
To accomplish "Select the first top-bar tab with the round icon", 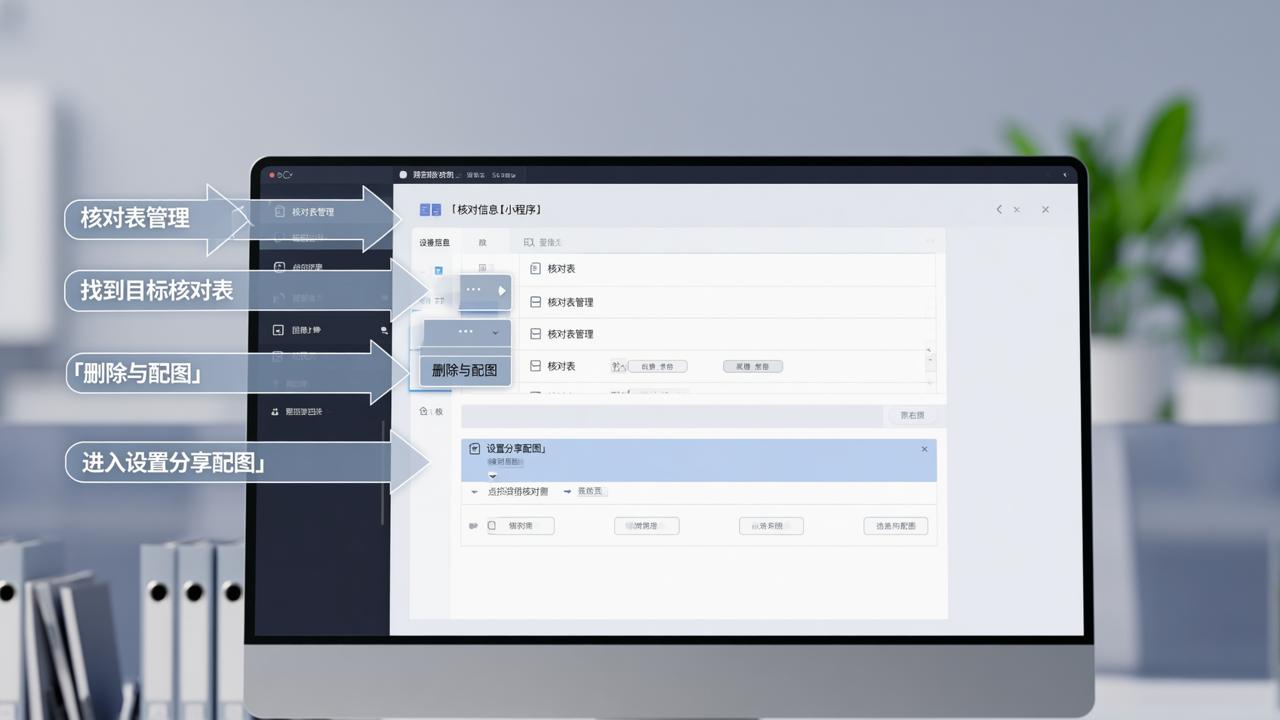I will pos(429,175).
